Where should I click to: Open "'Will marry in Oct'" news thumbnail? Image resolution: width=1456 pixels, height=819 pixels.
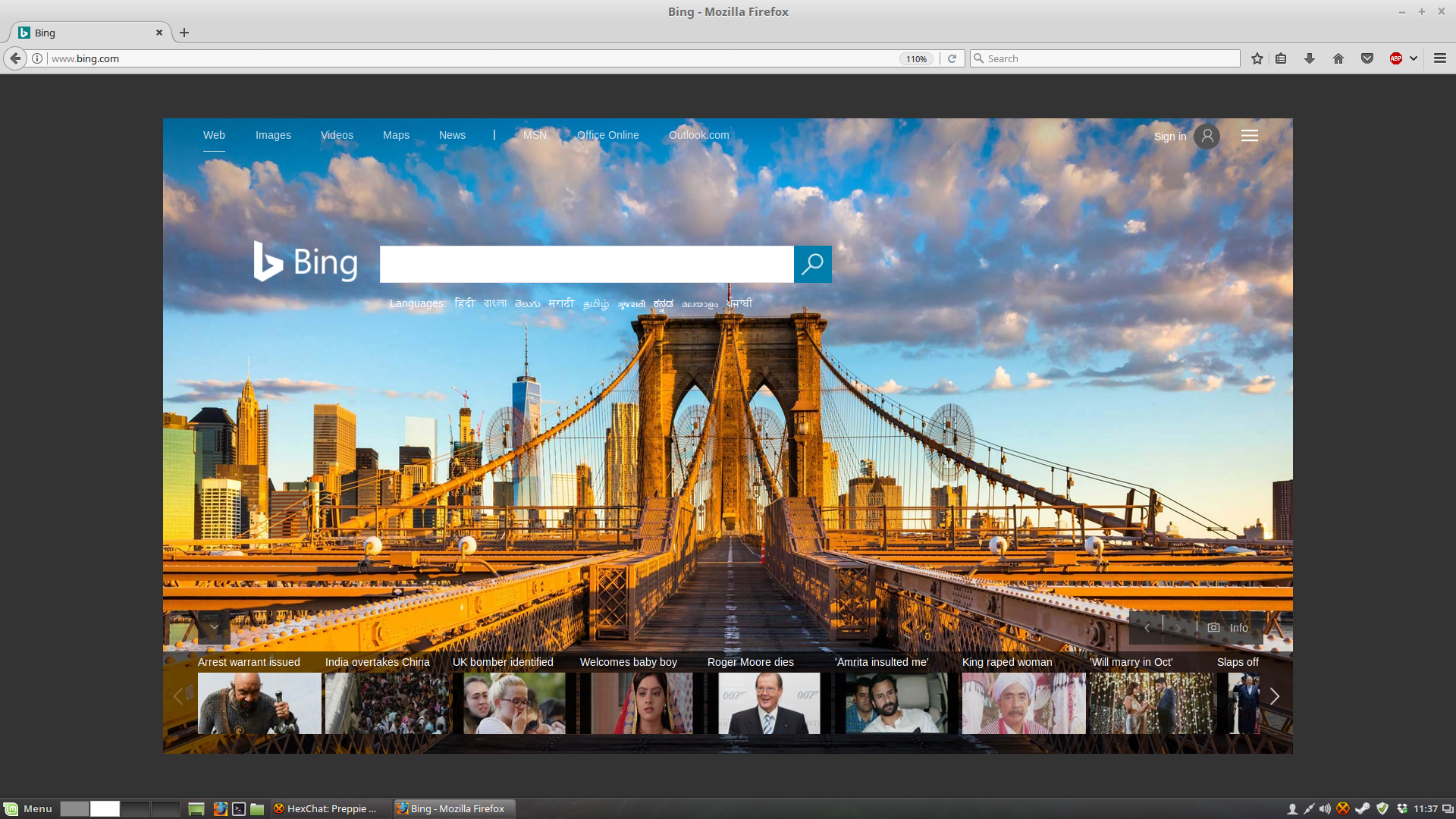click(x=1151, y=703)
